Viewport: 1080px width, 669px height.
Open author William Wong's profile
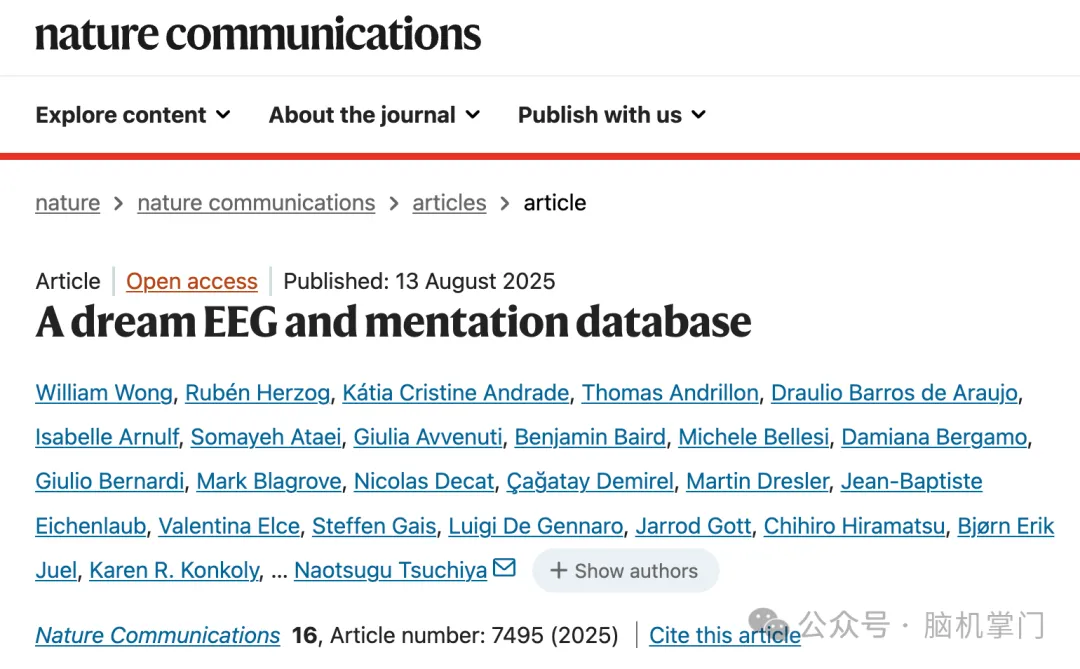[104, 393]
